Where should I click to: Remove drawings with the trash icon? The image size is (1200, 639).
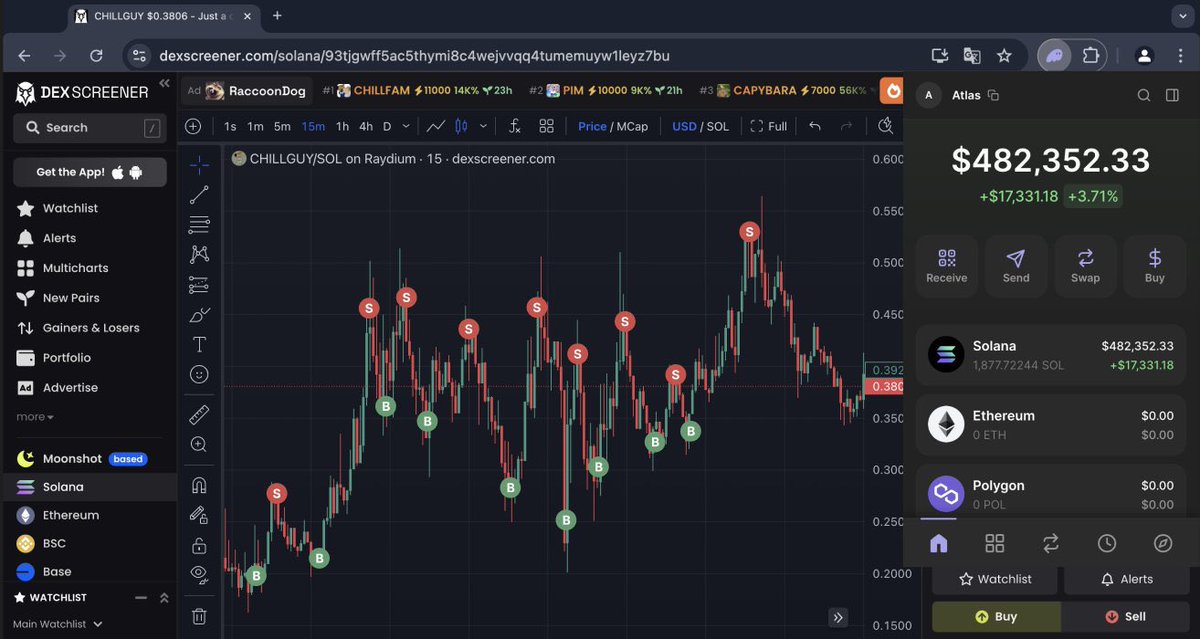click(x=199, y=617)
